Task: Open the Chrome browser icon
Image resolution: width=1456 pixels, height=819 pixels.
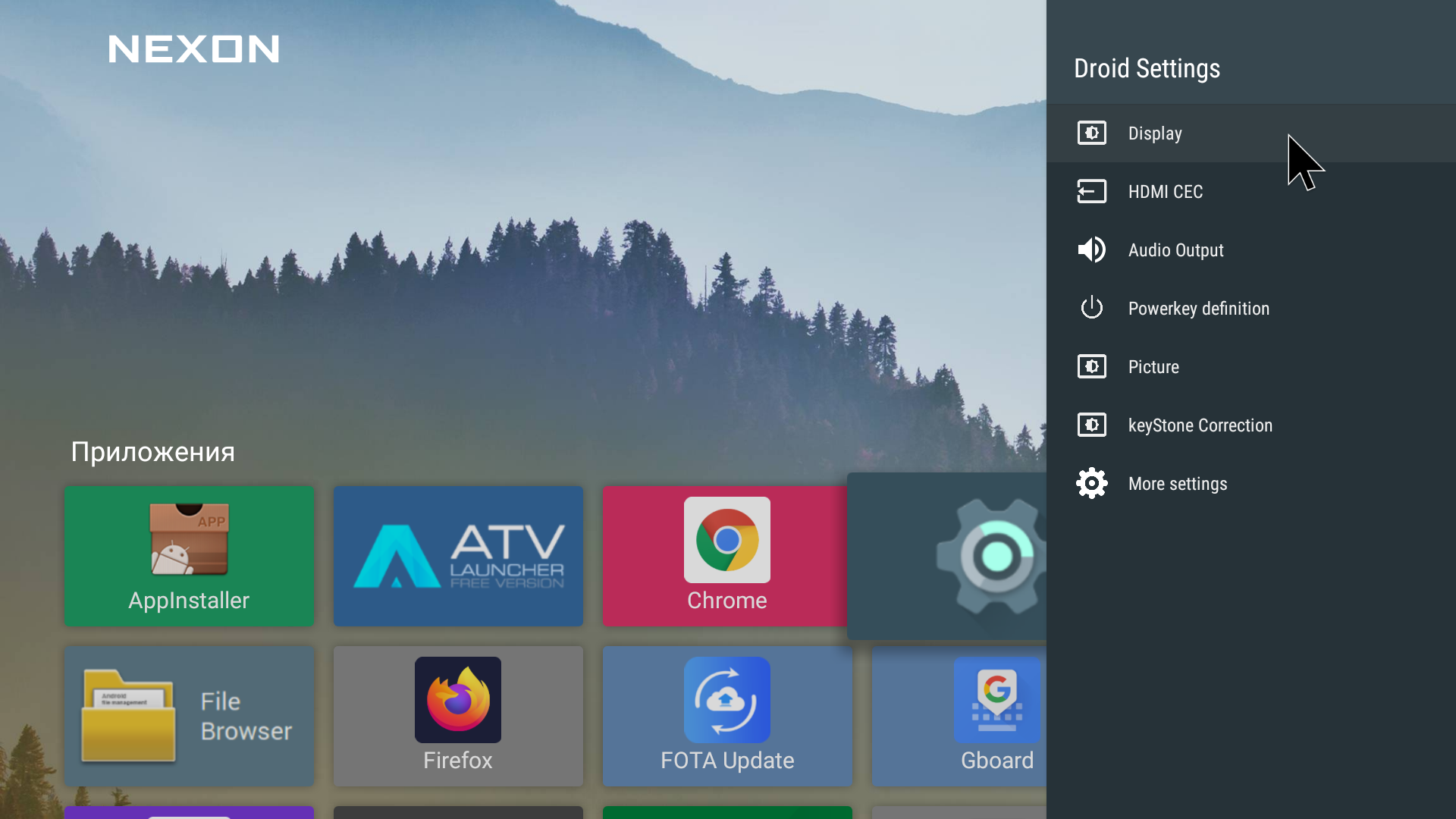Action: click(x=726, y=540)
